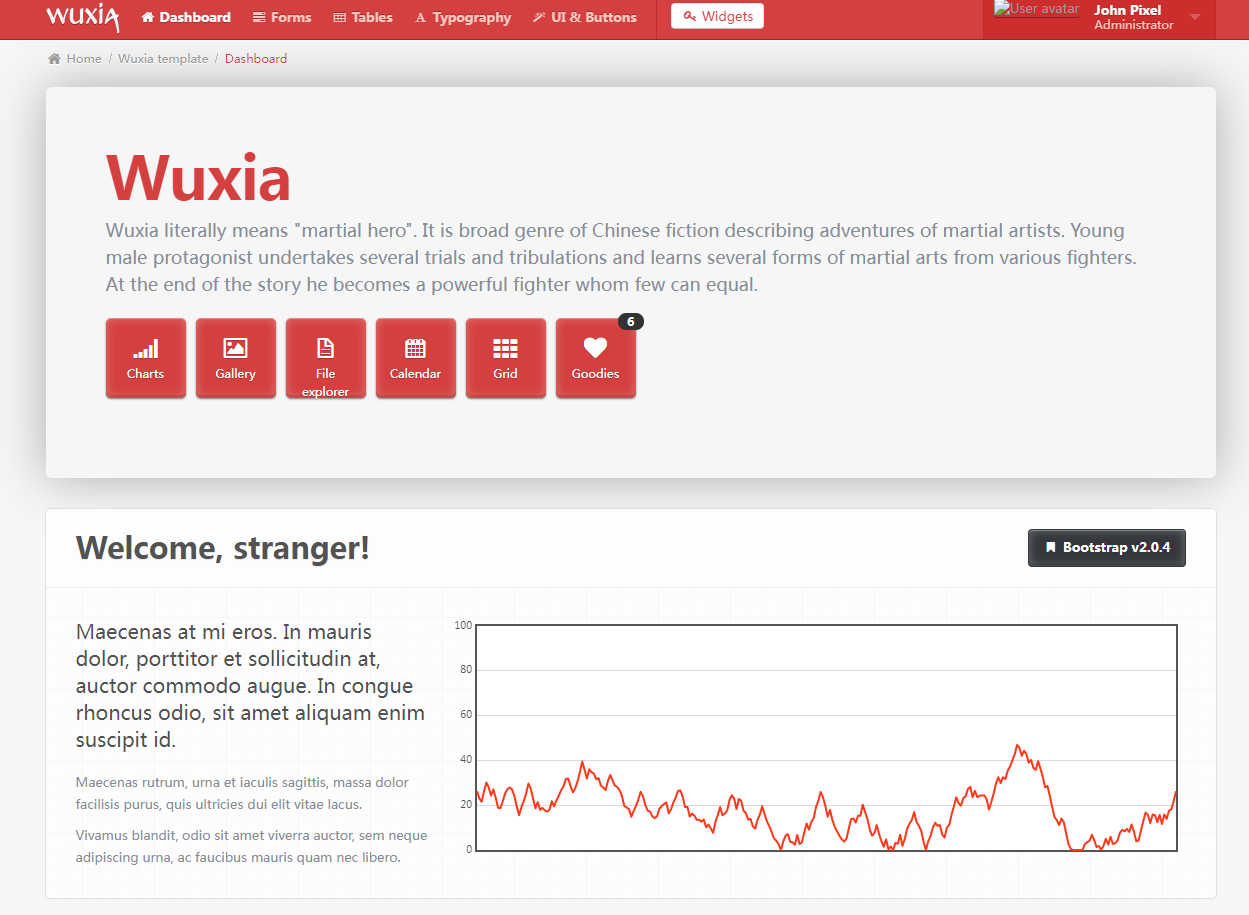This screenshot has width=1249, height=915.
Task: Open the Forms navigation menu
Action: click(282, 17)
